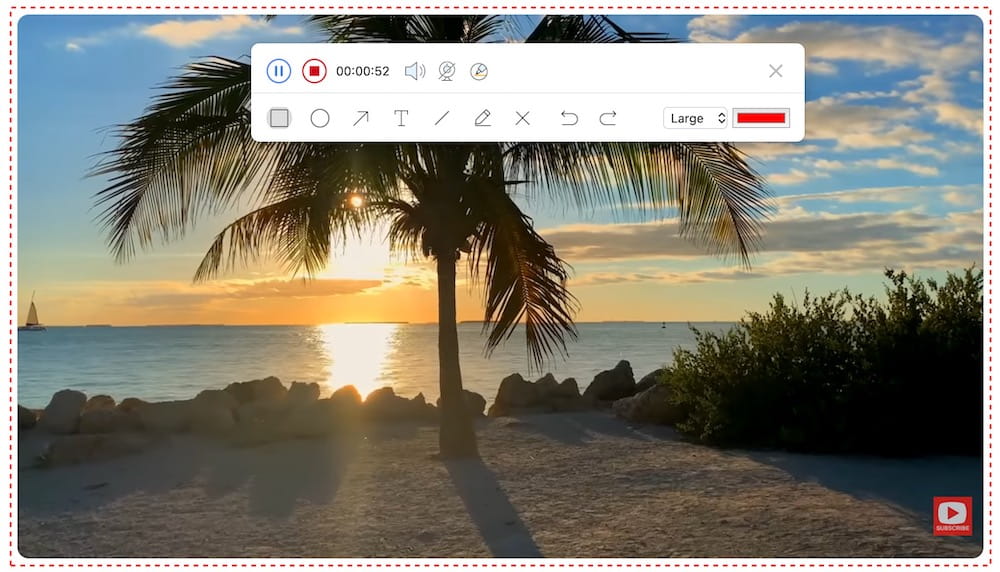Toggle the annotation drawing panel icon

pos(479,71)
